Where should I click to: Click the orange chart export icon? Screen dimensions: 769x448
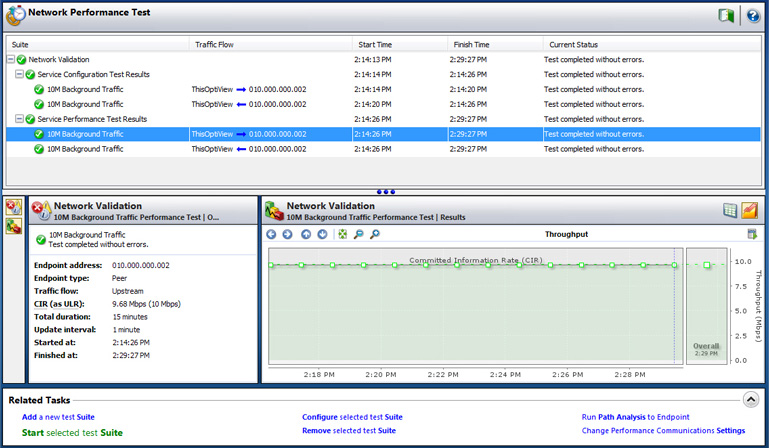point(750,210)
